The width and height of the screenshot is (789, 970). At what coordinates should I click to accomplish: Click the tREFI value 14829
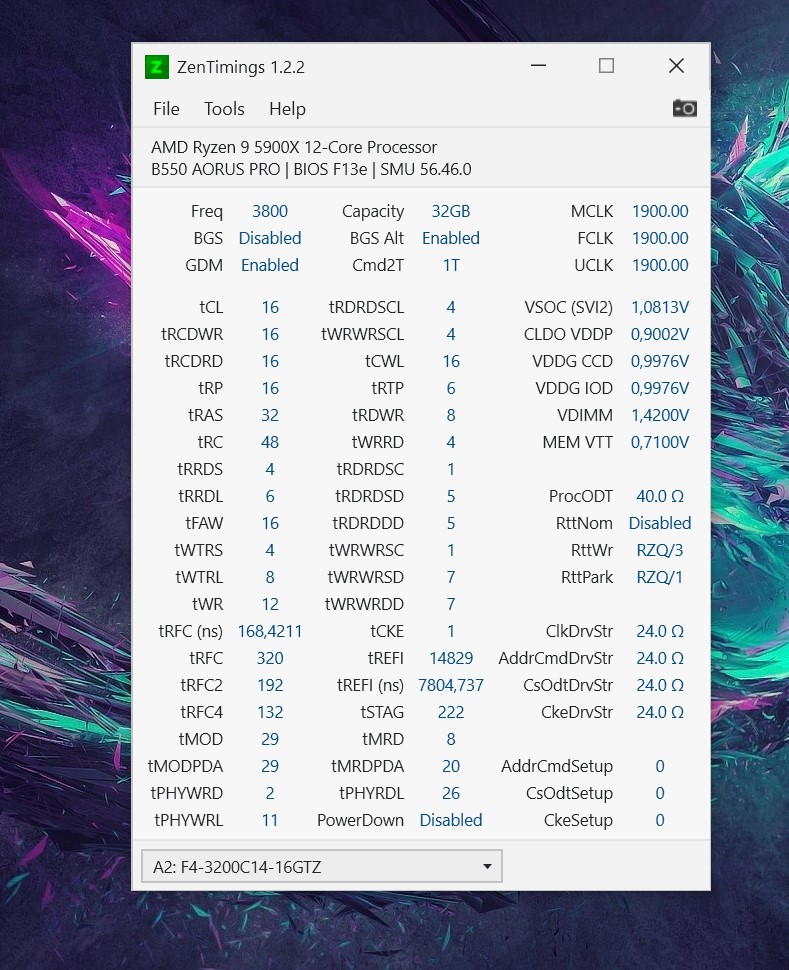(x=451, y=658)
